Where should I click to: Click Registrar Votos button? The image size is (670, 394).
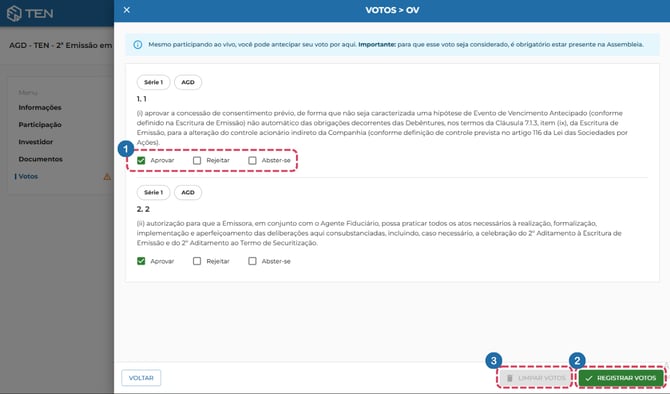click(x=621, y=378)
